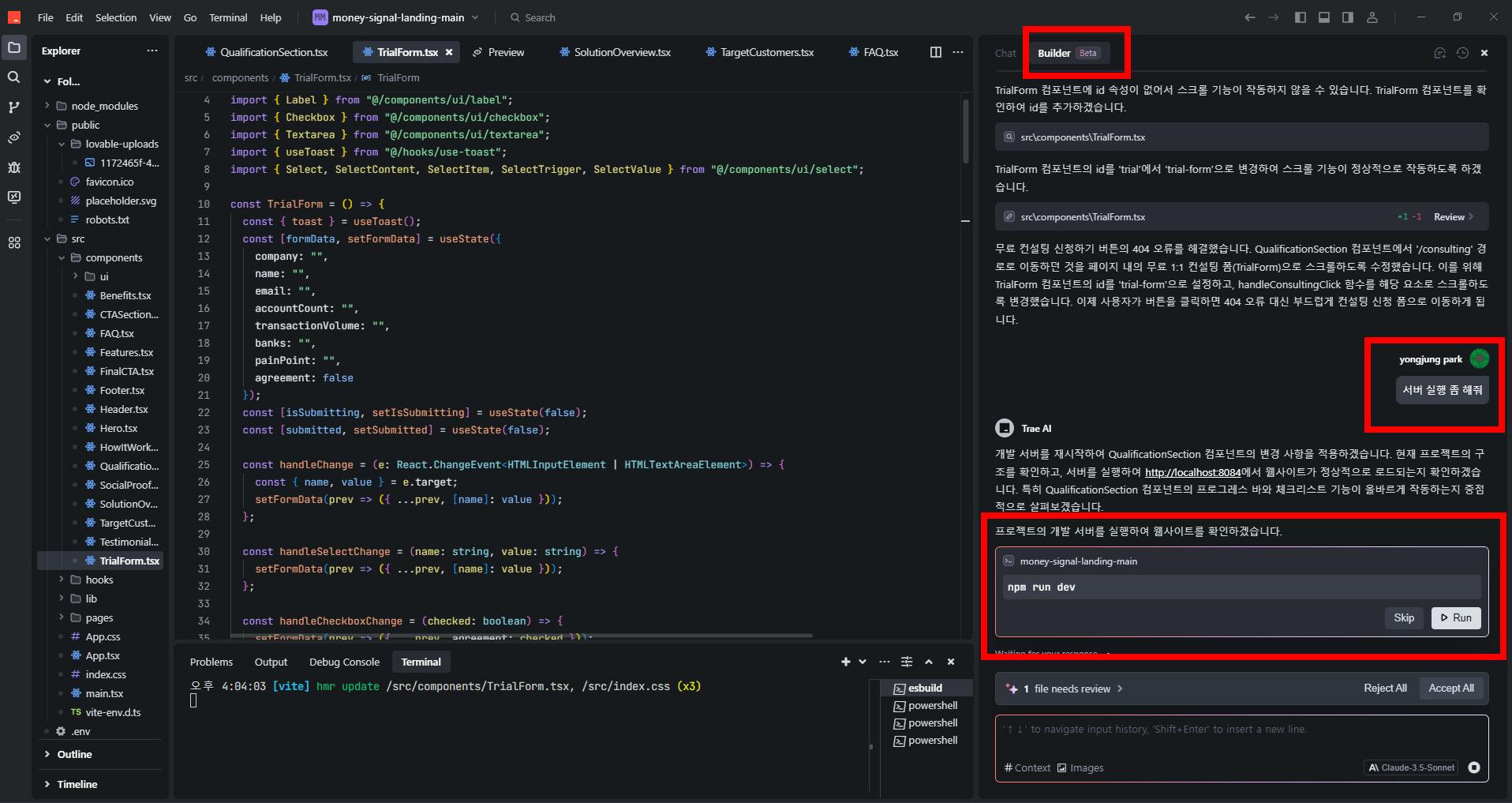Open the http://localhost:8084 link
This screenshot has height=803, width=1512.
1192,472
